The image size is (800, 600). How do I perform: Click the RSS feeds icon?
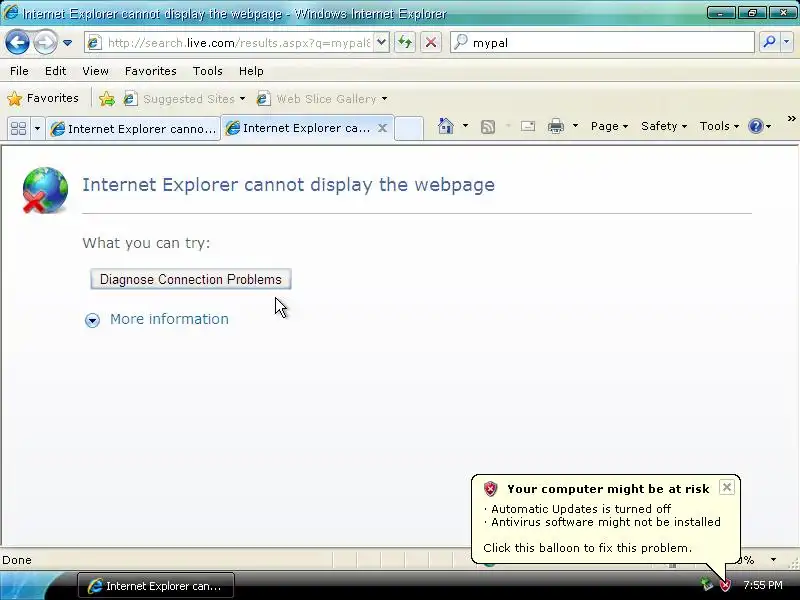(488, 126)
